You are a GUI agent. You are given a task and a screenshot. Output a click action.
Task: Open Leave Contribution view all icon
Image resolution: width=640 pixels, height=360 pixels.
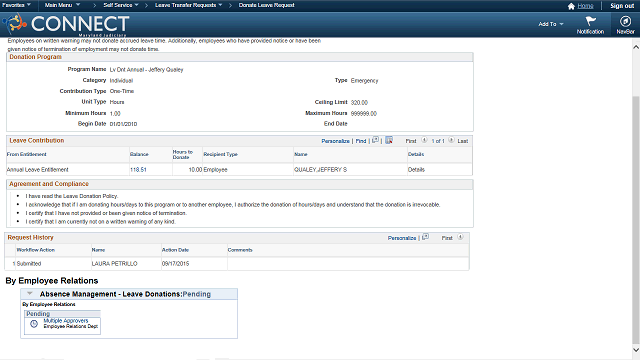(376, 140)
